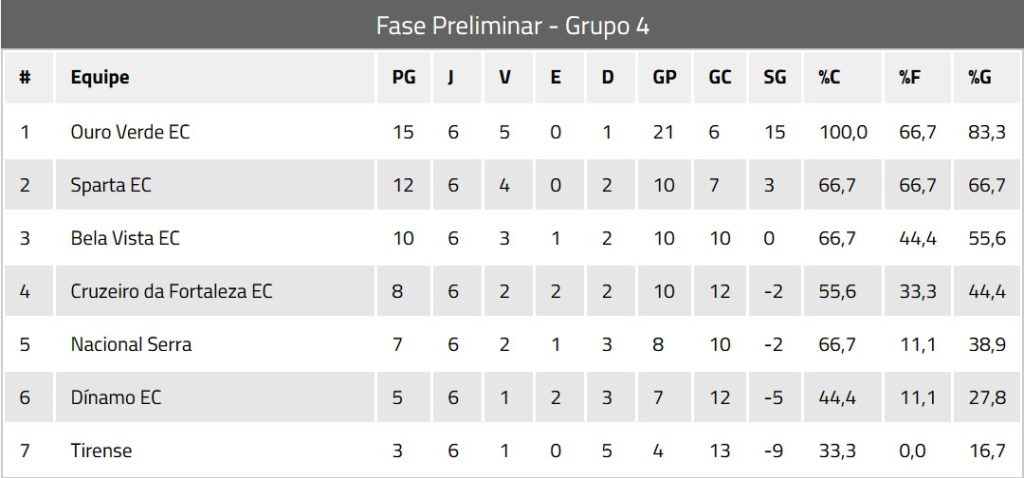1024x478 pixels.
Task: Click the # rank column header
Action: [25, 77]
